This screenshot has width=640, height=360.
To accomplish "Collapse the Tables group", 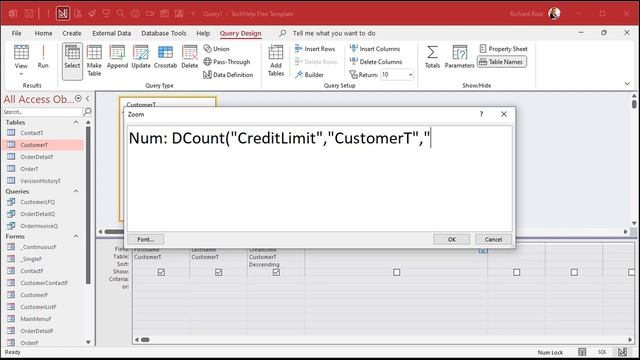I will click(x=76, y=122).
